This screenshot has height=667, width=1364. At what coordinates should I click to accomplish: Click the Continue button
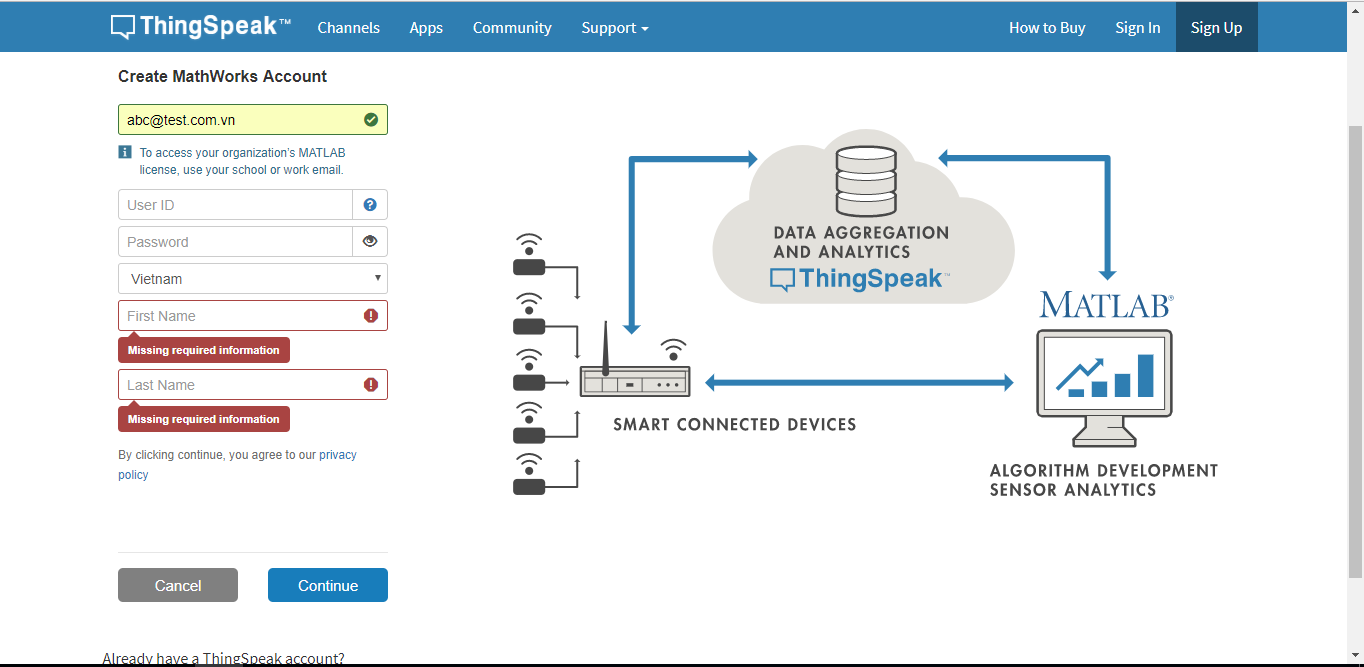point(328,585)
